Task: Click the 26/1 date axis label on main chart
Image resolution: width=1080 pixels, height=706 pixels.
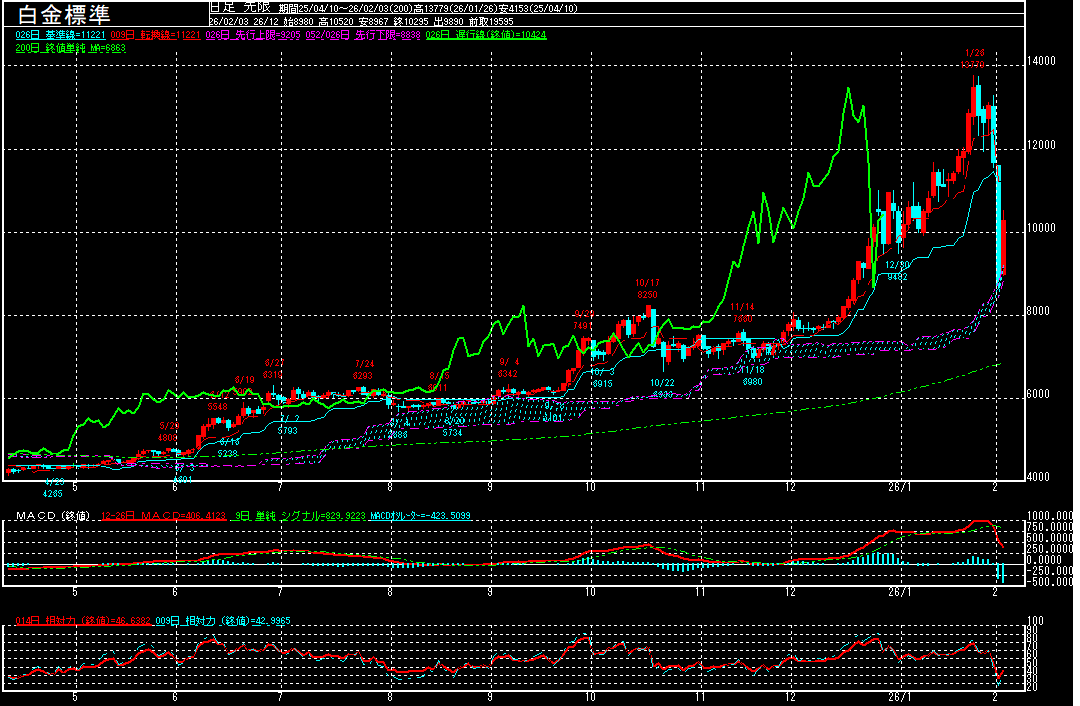Action: [900, 487]
